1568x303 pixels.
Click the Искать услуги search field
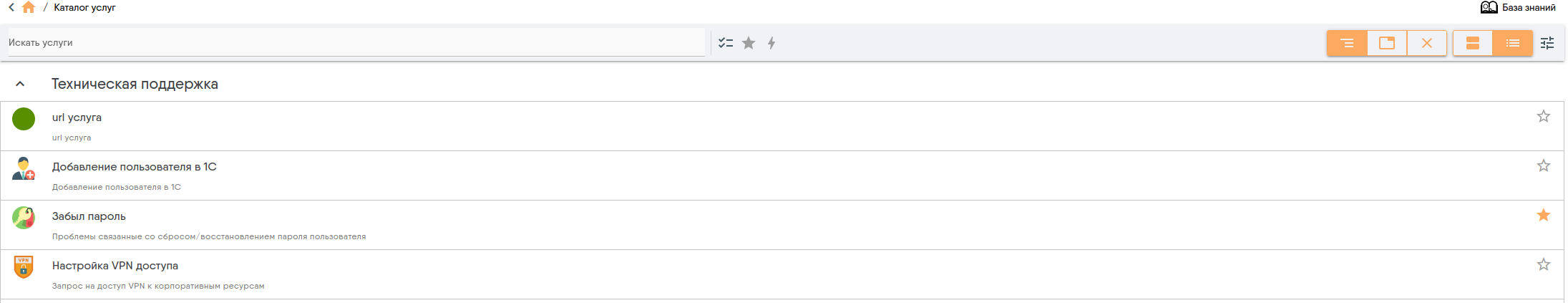(x=356, y=42)
